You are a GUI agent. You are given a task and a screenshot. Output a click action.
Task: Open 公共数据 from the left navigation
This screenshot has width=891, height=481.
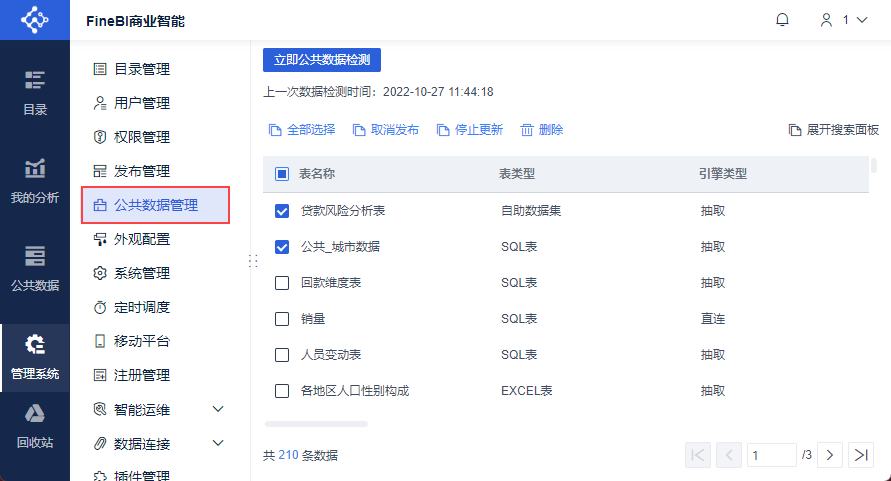coord(35,269)
